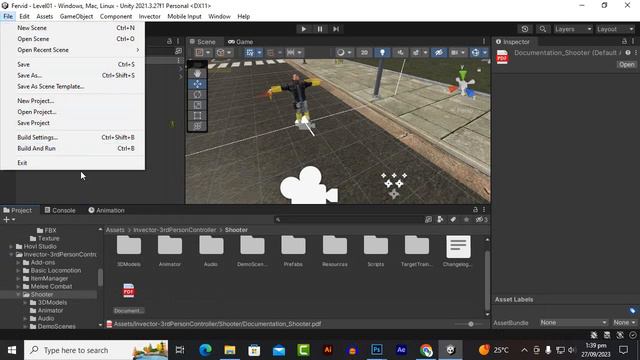Click the Step frame button
This screenshot has height=360, width=640.
(x=336, y=29)
